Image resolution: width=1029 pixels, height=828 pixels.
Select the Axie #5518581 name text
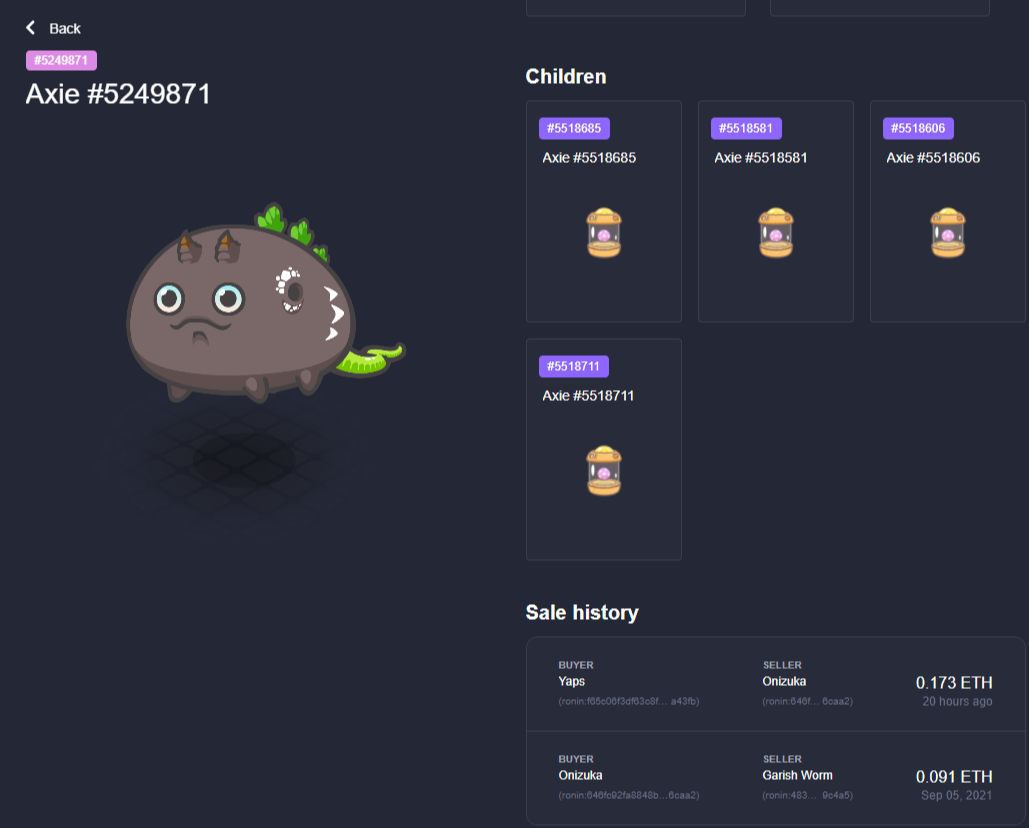point(761,157)
